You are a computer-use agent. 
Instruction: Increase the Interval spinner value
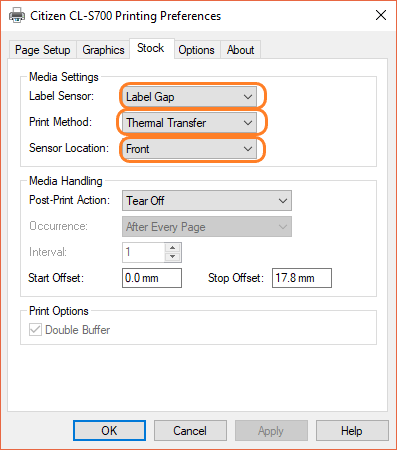pos(173,248)
